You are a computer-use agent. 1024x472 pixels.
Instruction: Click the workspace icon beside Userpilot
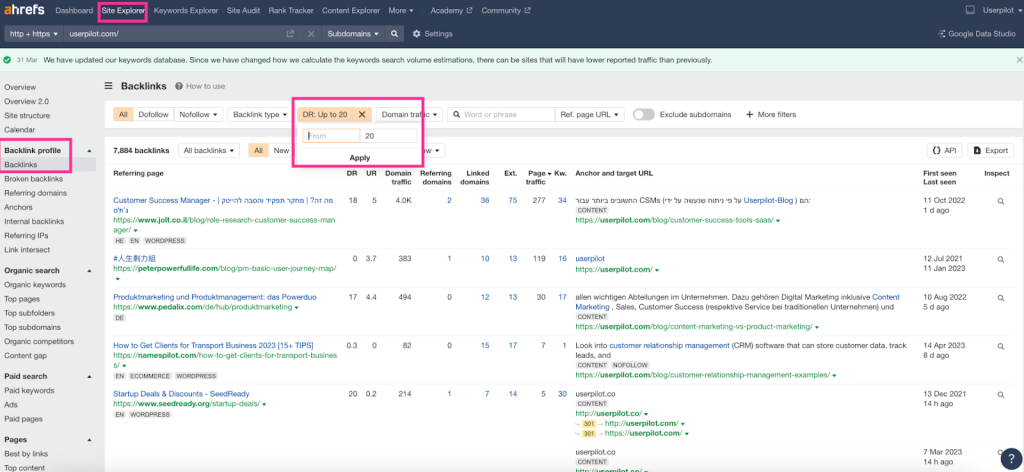[x=970, y=10]
